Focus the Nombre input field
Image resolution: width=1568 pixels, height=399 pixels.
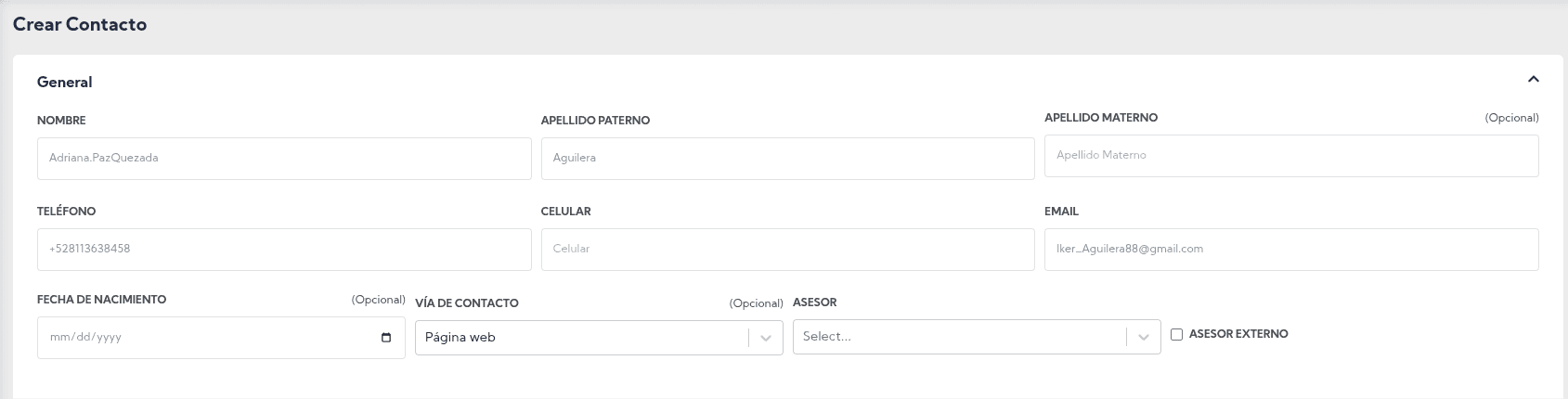[x=284, y=159]
